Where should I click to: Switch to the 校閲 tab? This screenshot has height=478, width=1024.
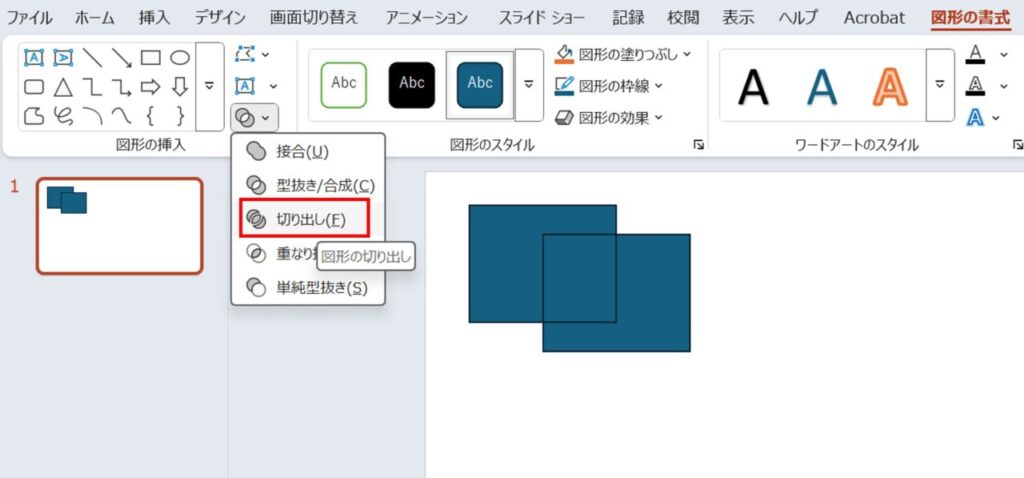(x=683, y=18)
